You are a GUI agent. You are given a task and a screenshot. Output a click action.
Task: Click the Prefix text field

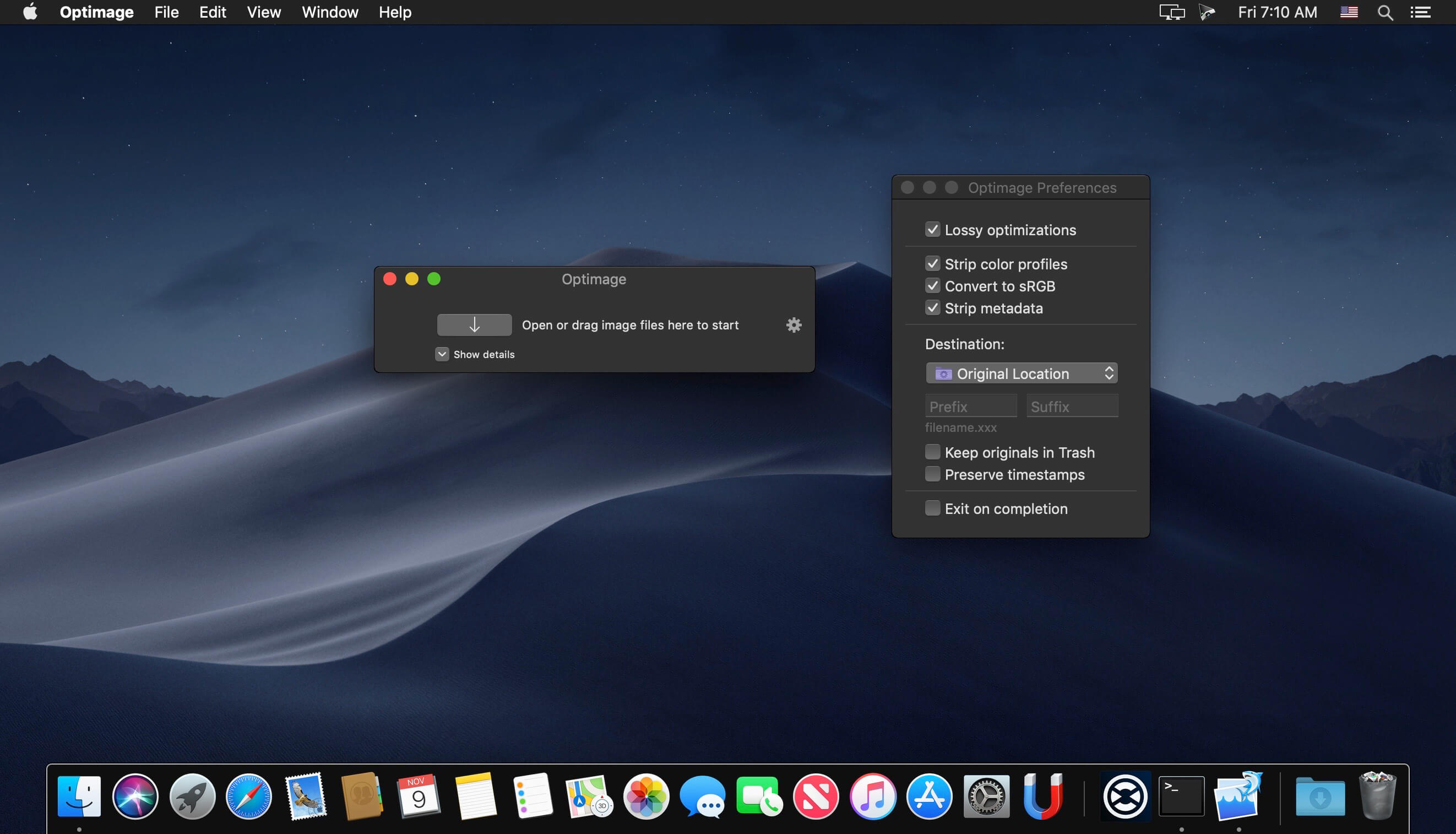coord(970,406)
